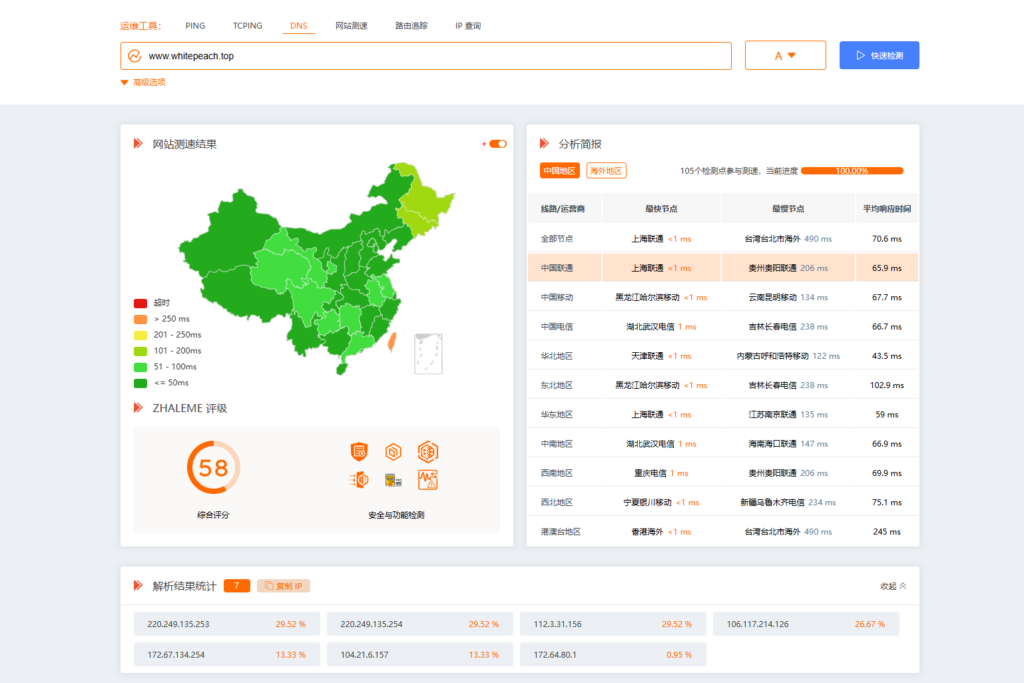
Task: Click the IP entry 106.117.214.126
Action: click(806, 624)
